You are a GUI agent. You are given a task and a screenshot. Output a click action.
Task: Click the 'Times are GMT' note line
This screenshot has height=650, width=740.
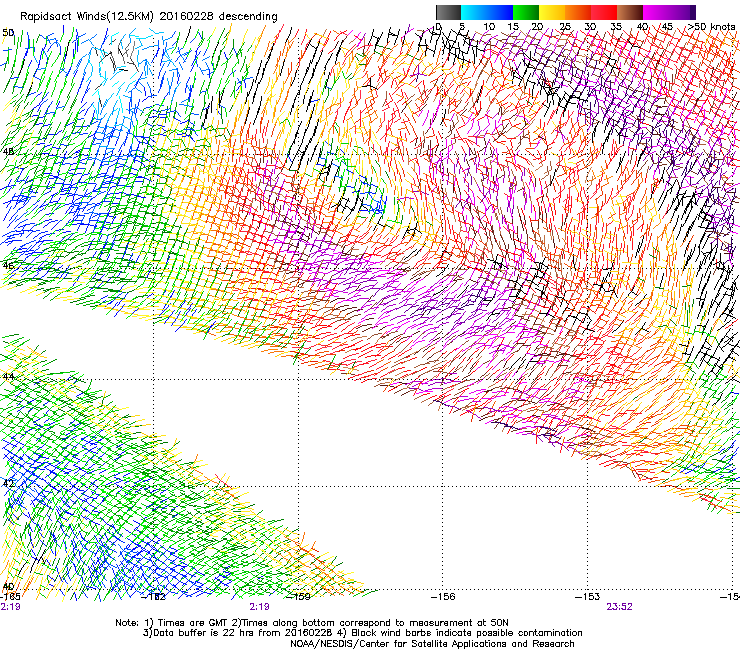pyautogui.click(x=311, y=623)
